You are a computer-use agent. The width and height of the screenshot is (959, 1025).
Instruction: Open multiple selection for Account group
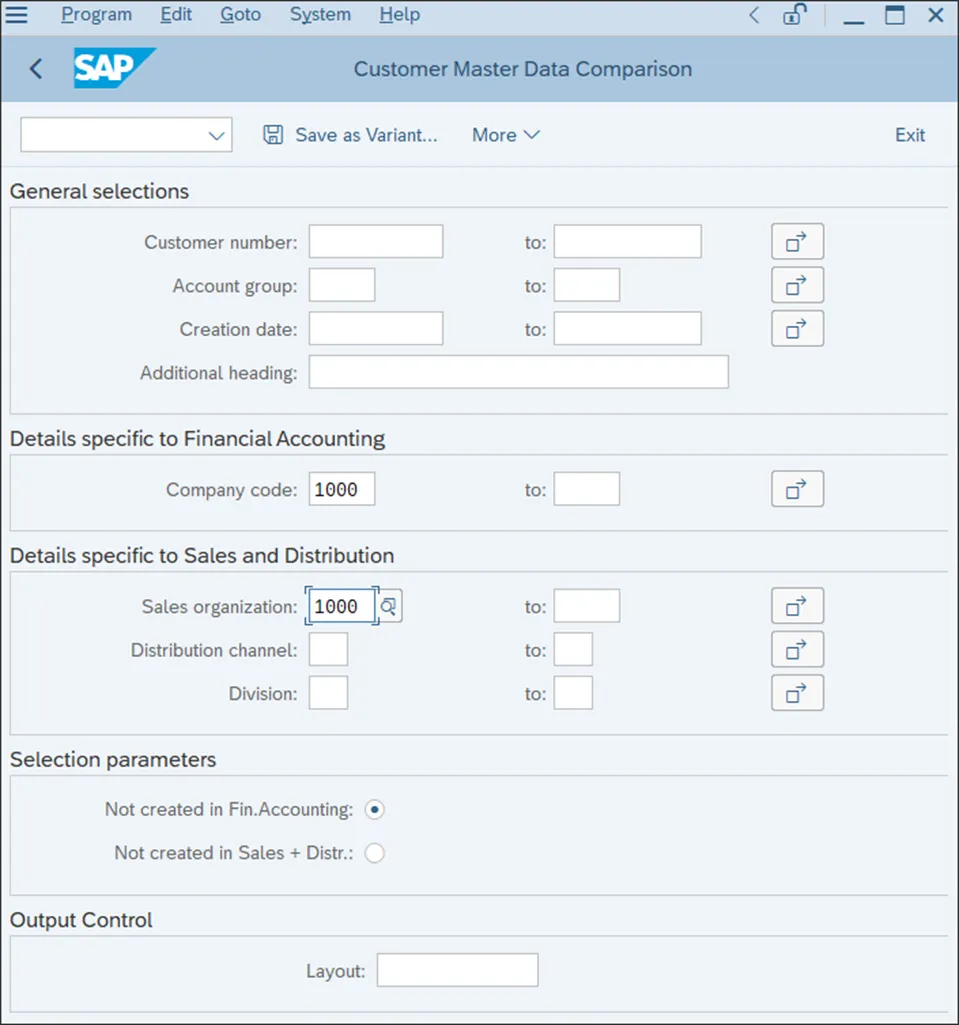(x=797, y=286)
